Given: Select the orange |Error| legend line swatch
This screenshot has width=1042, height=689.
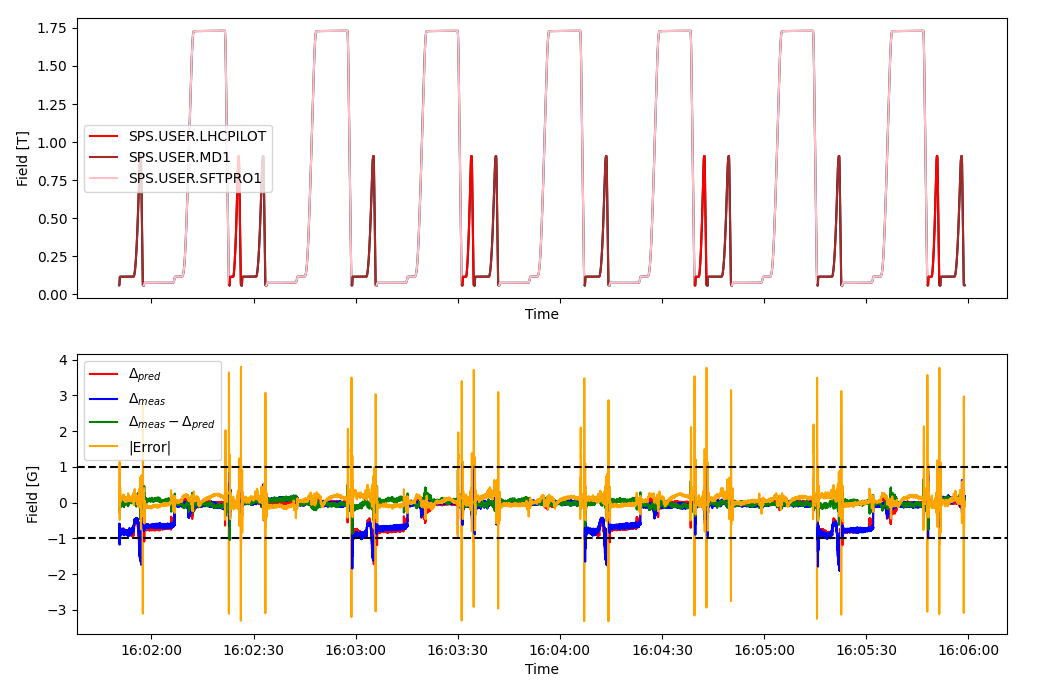Looking at the screenshot, I should pos(105,447).
